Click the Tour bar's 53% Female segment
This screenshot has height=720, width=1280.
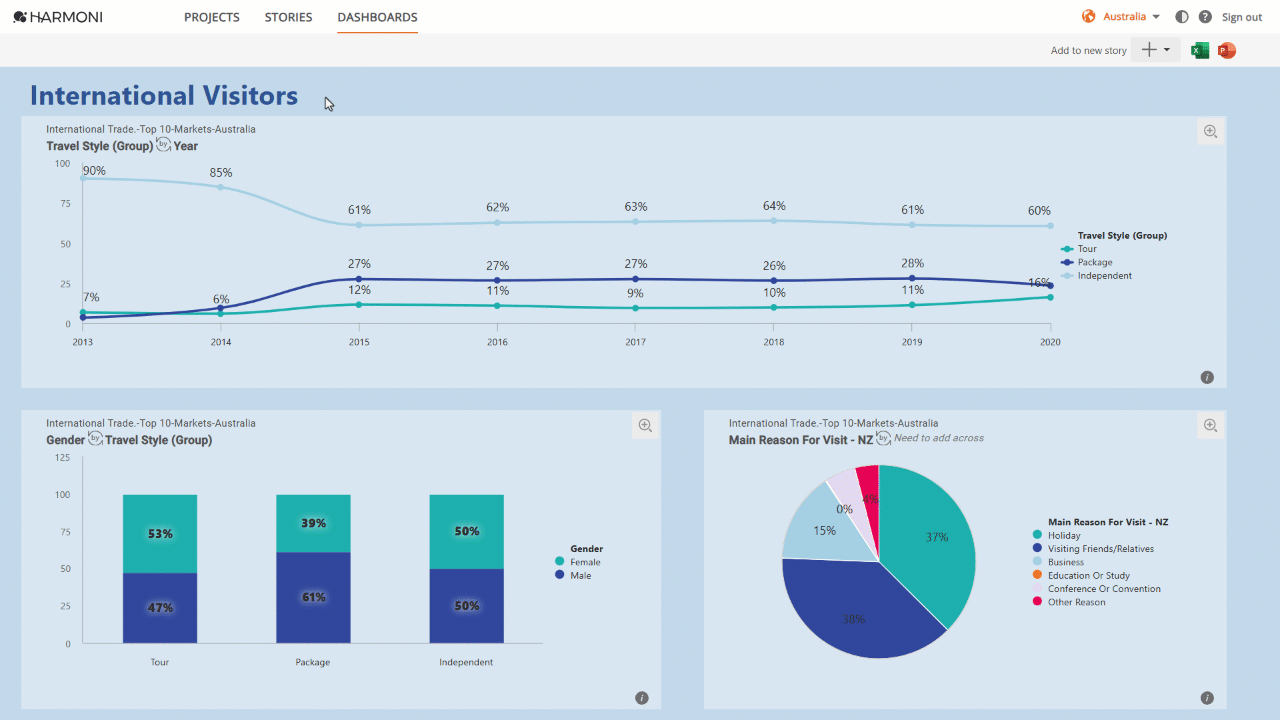coord(160,533)
